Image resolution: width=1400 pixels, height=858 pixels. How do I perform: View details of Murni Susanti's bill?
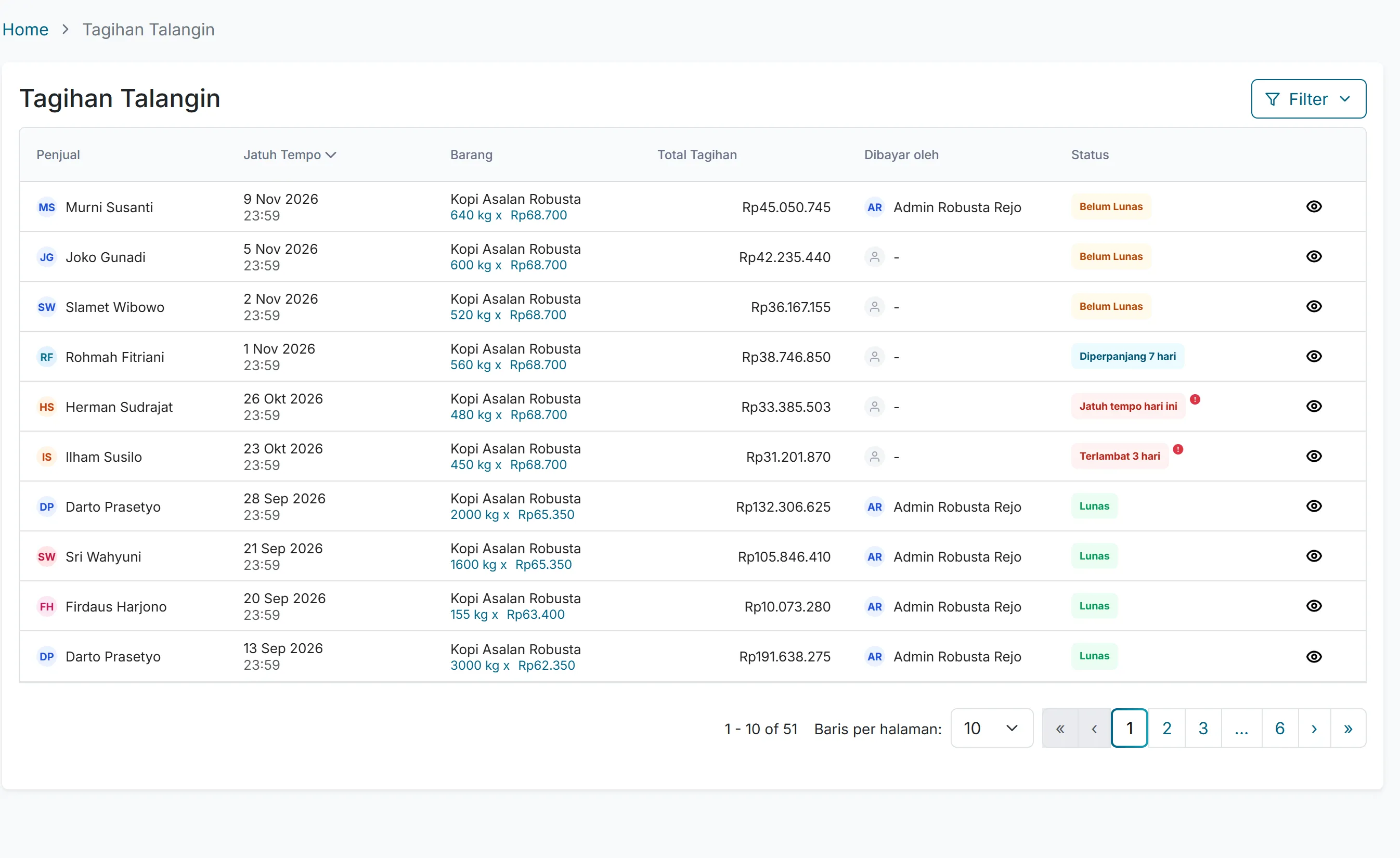pyautogui.click(x=1314, y=207)
